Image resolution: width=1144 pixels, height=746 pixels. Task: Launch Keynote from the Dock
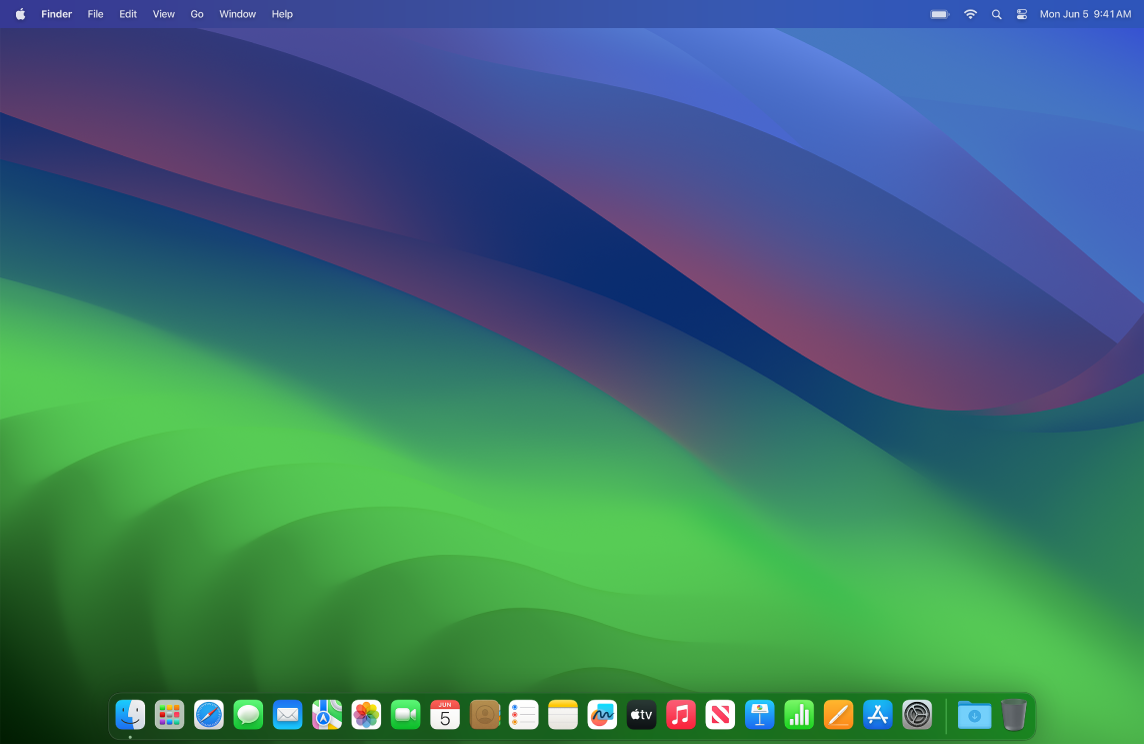coord(759,714)
